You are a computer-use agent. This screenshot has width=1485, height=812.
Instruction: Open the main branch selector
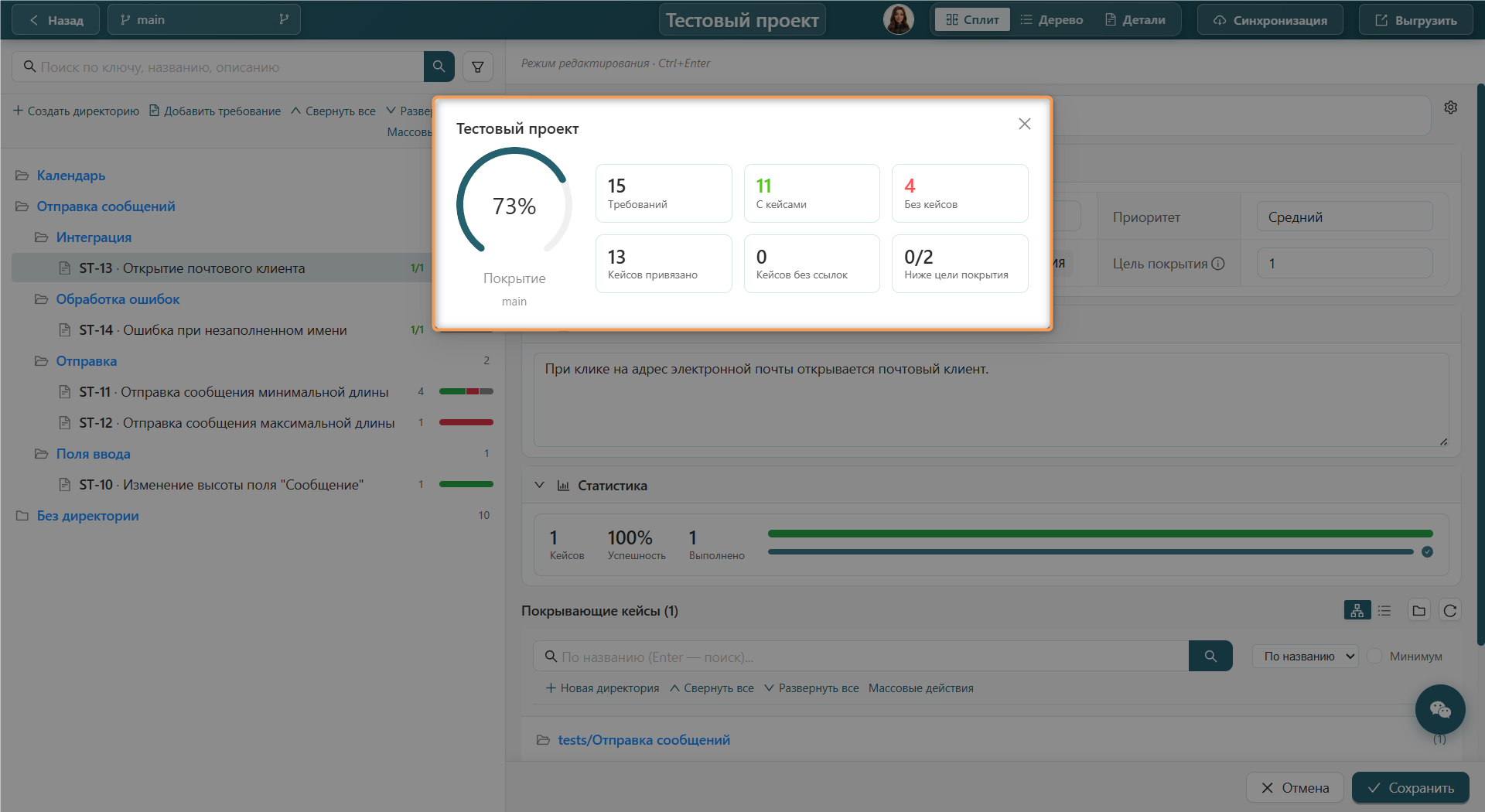pyautogui.click(x=204, y=20)
